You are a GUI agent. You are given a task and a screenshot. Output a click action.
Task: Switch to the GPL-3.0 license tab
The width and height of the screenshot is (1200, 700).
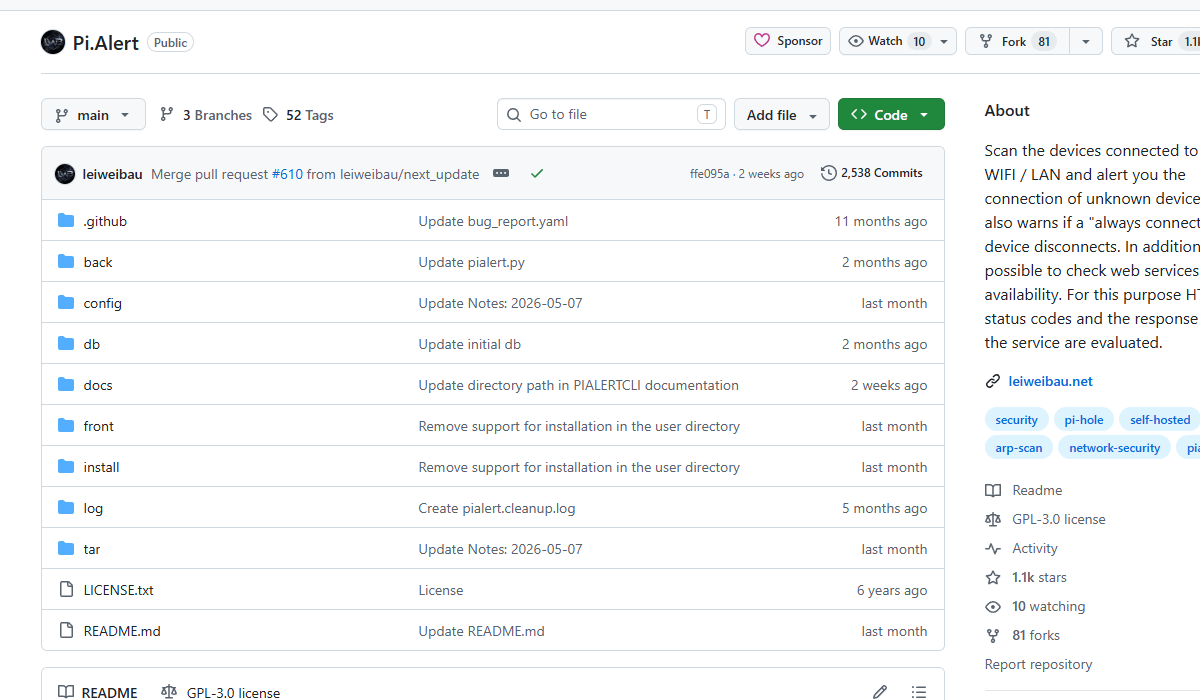click(221, 692)
